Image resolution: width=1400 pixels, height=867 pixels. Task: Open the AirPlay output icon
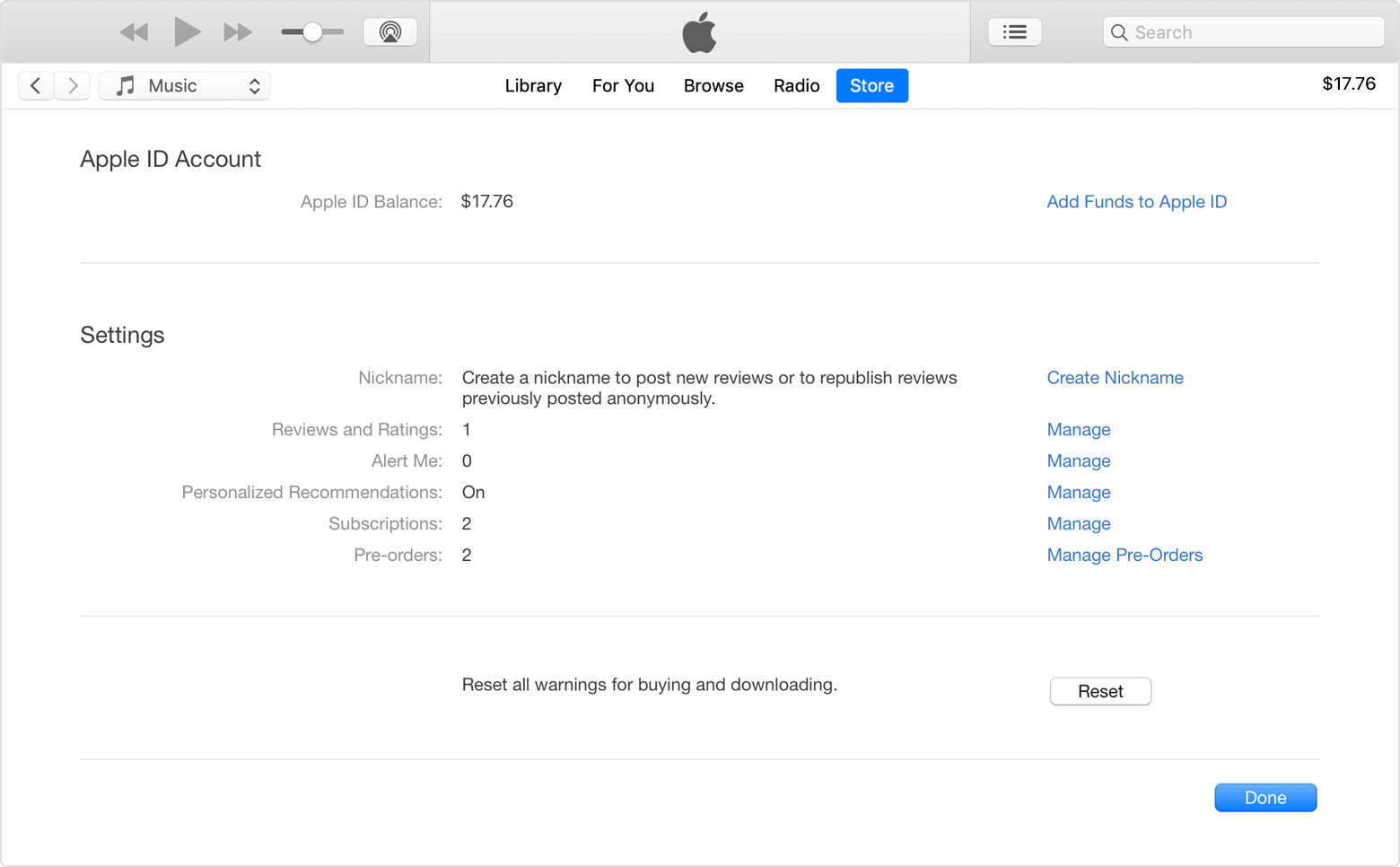tap(390, 32)
